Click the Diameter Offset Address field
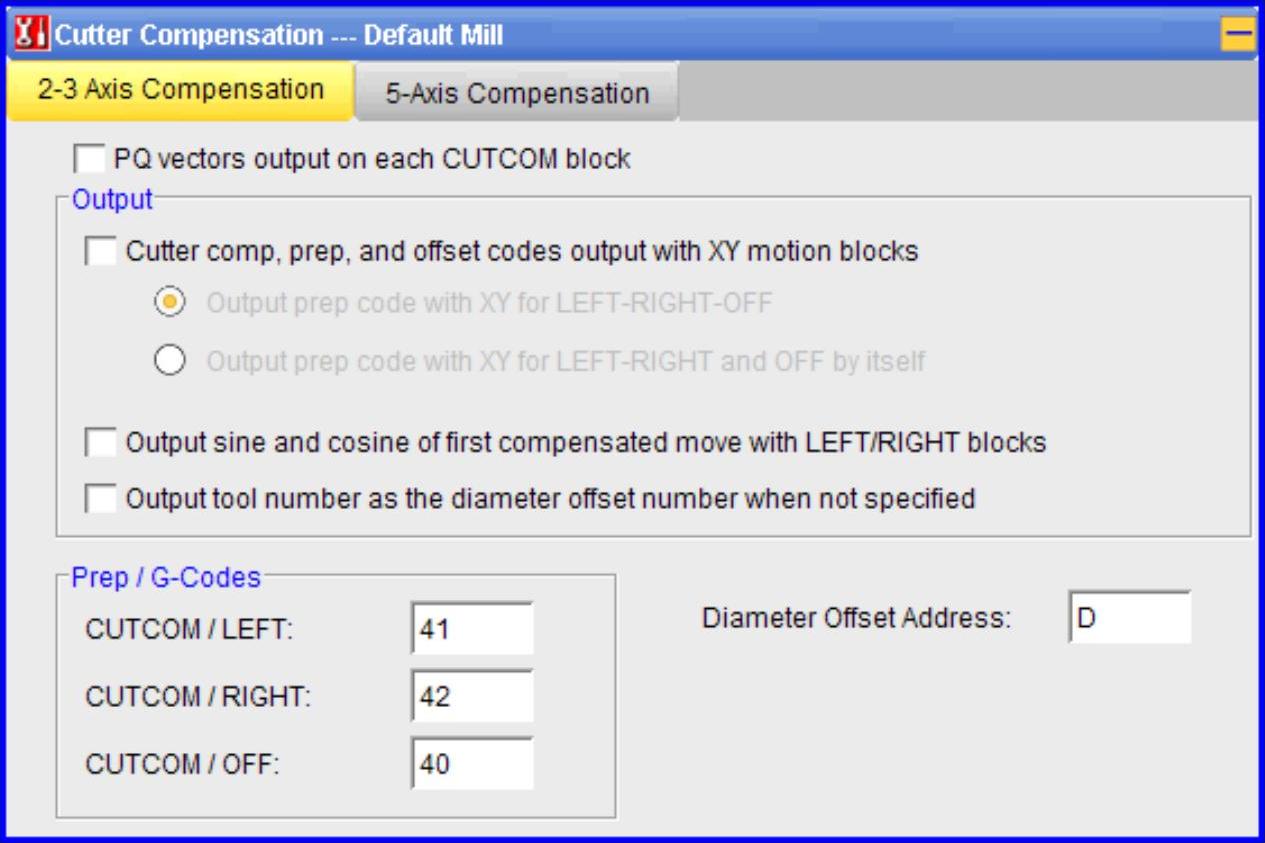The image size is (1265, 843). coord(1130,617)
